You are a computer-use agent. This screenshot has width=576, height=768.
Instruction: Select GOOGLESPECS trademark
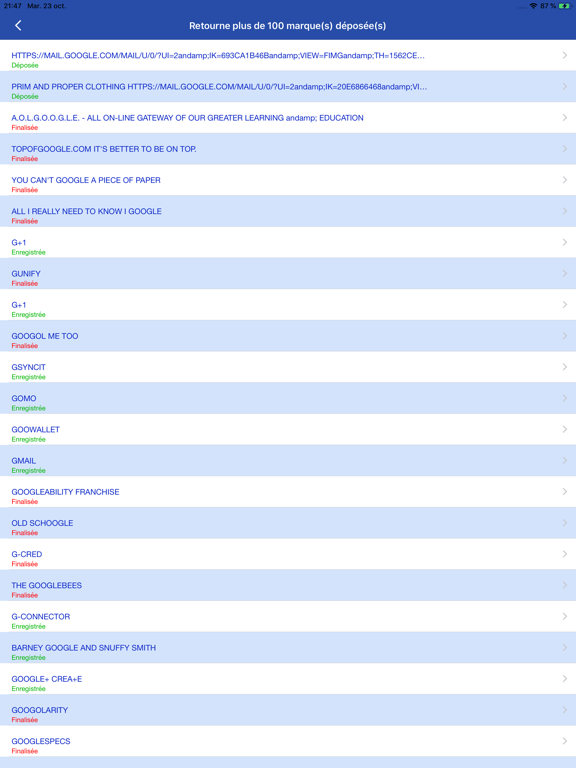tap(288, 742)
